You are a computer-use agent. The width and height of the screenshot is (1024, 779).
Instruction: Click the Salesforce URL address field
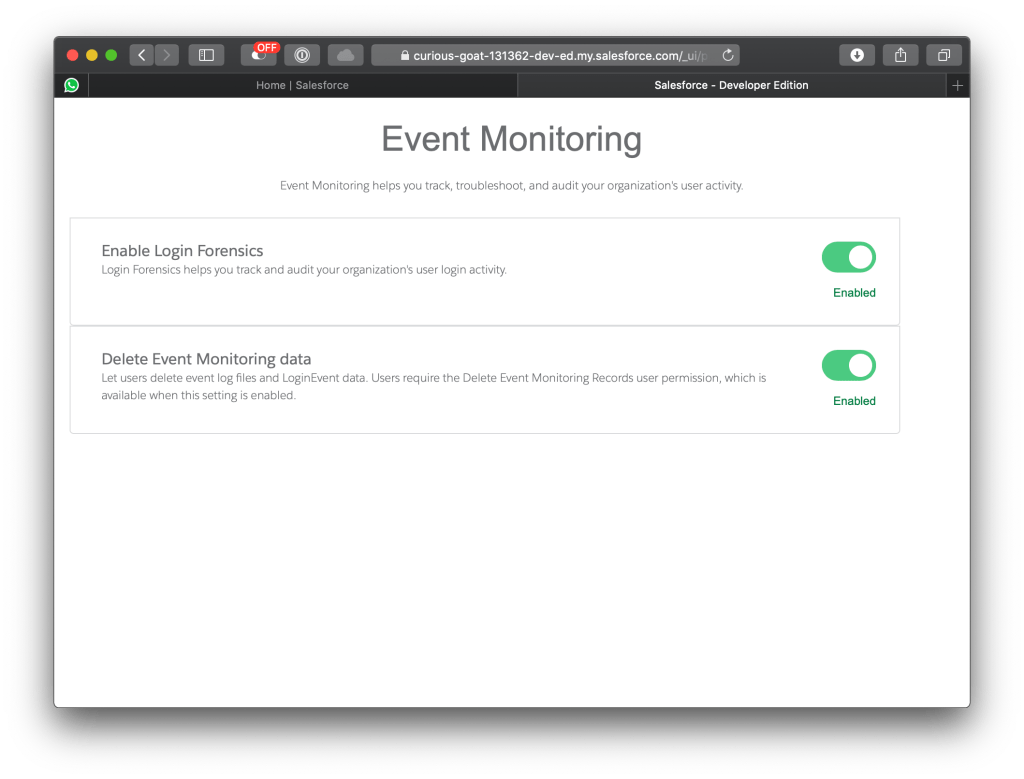[560, 55]
